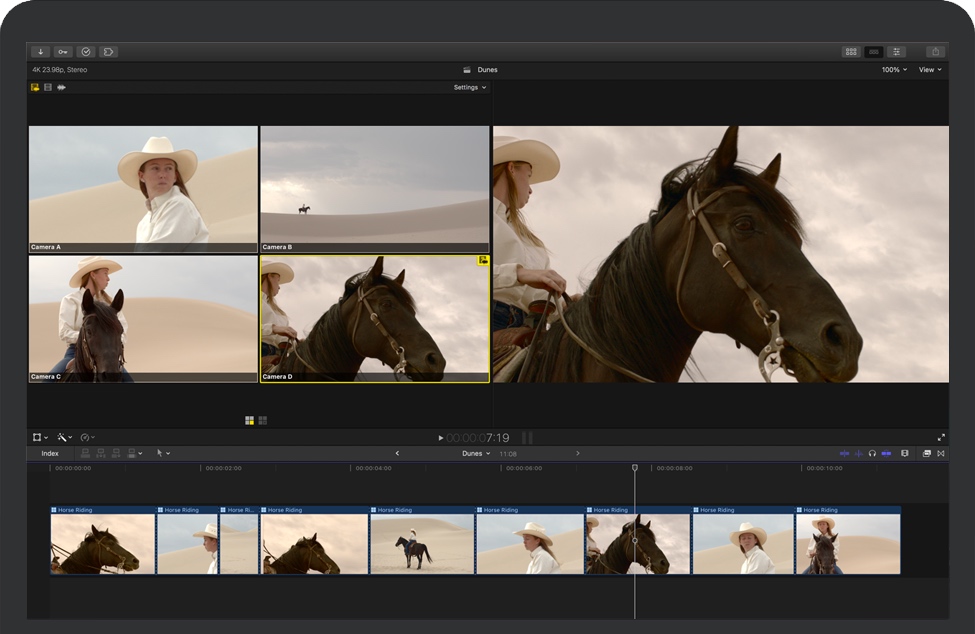This screenshot has width=975, height=634.
Task: Open the Select tool pop-up menu
Action: tap(163, 453)
